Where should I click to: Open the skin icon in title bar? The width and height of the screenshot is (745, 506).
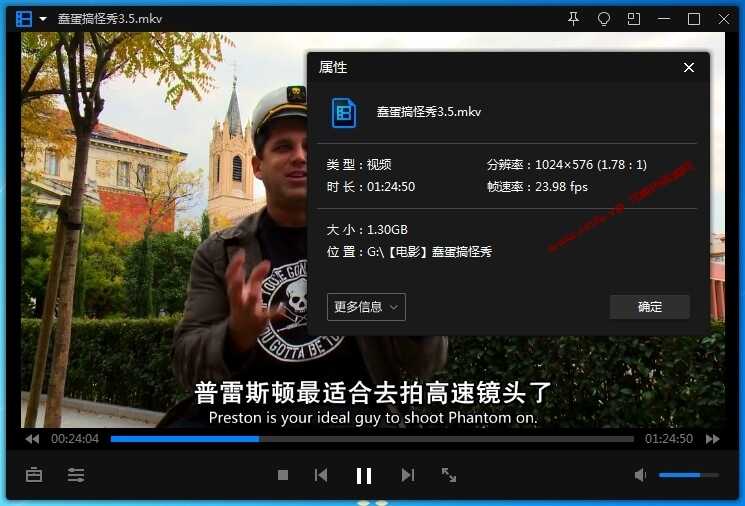tap(603, 19)
